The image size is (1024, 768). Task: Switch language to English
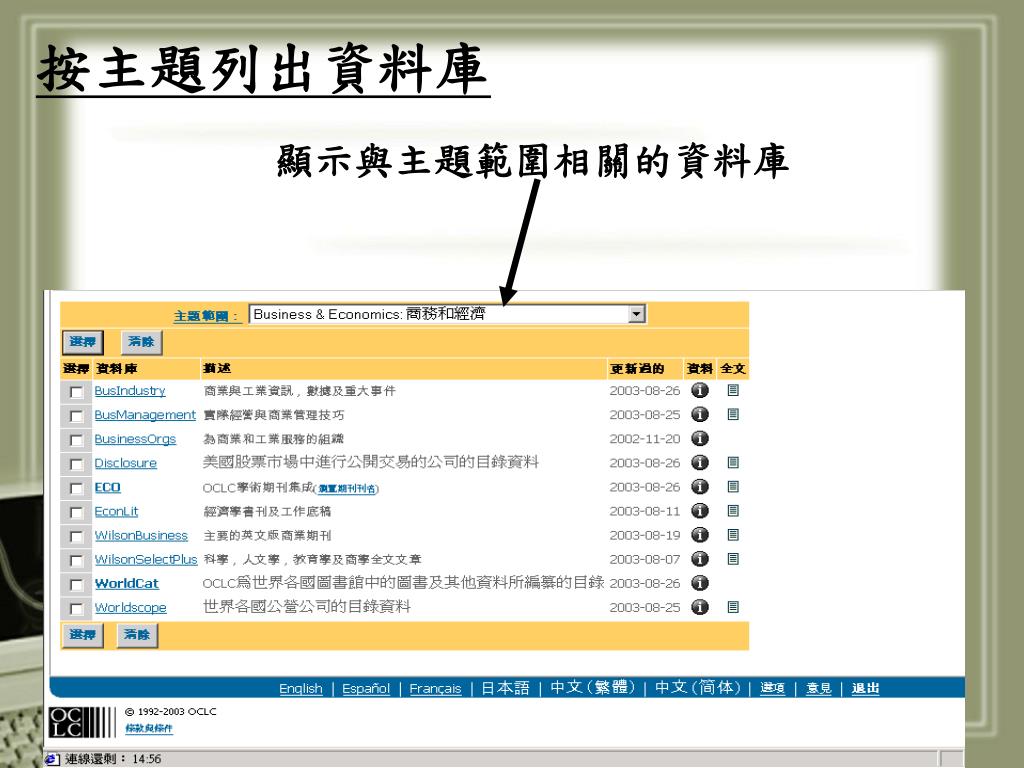tap(300, 688)
